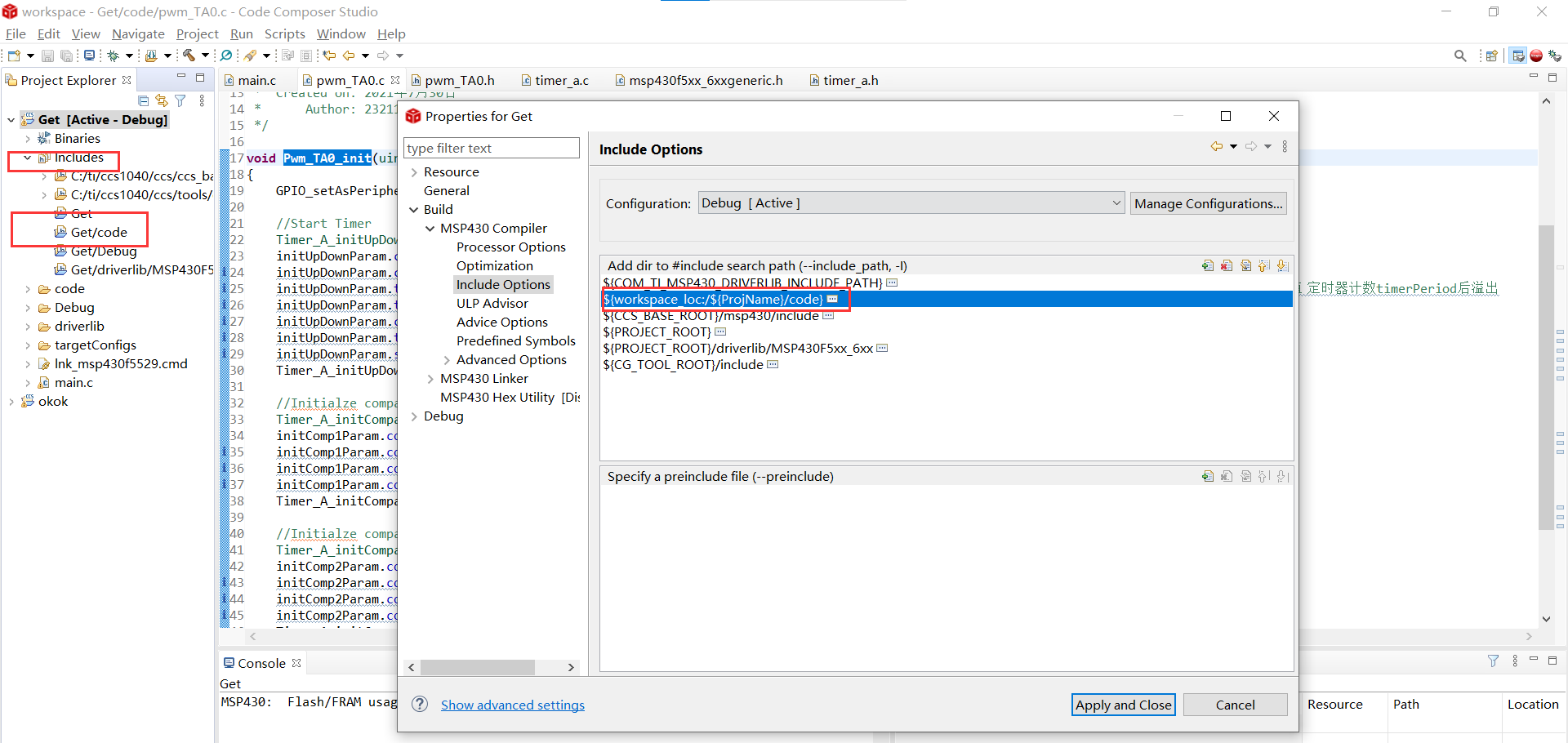Click the Apply and Close button
This screenshot has height=743, width=1568.
point(1123,704)
